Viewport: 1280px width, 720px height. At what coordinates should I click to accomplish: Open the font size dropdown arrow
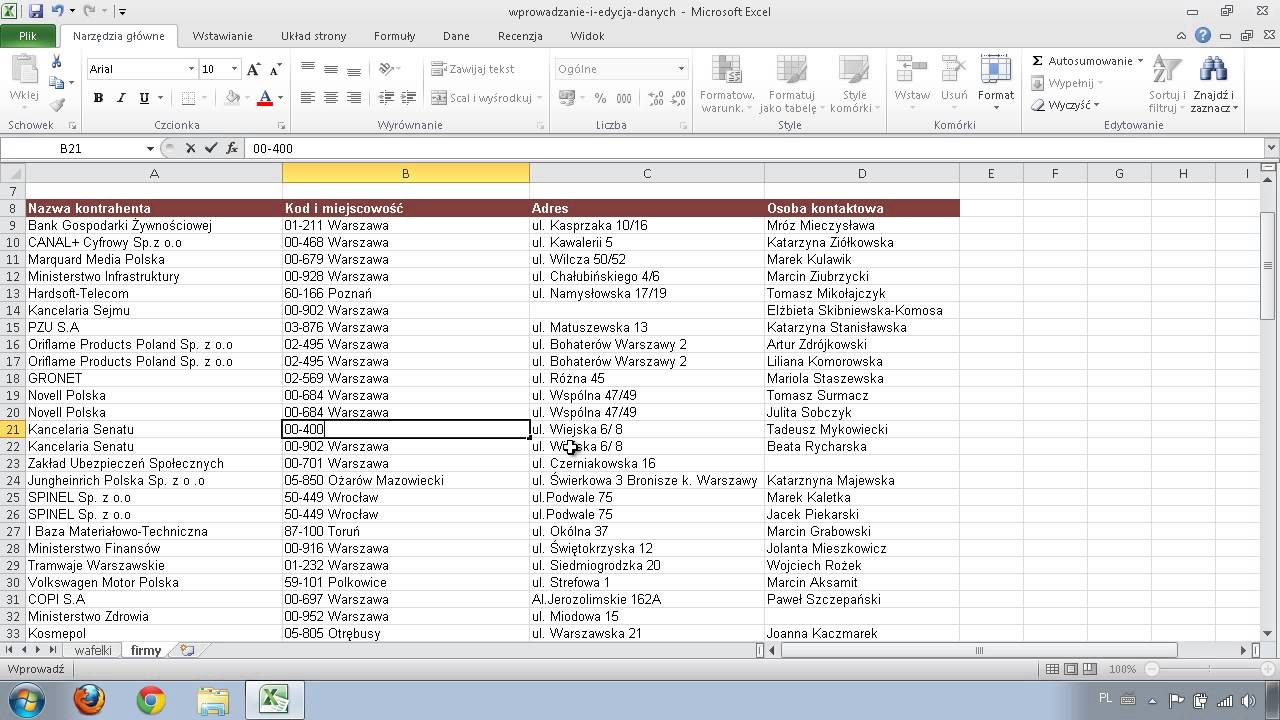234,69
